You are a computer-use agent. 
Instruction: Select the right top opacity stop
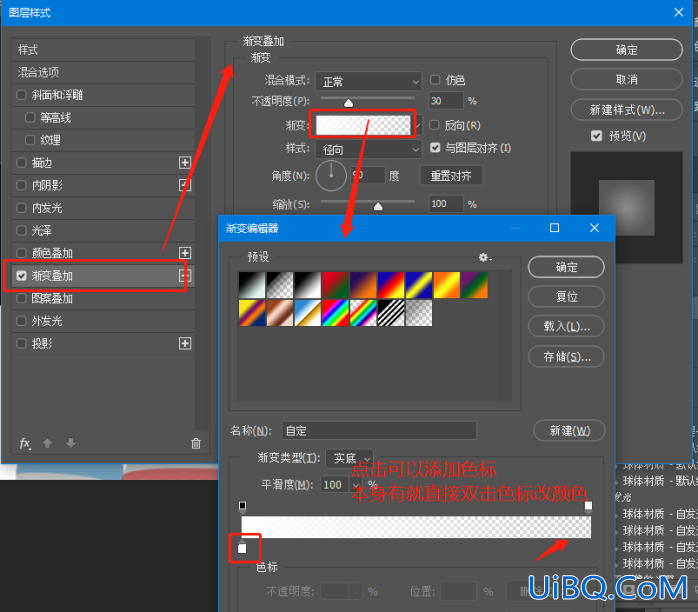588,506
